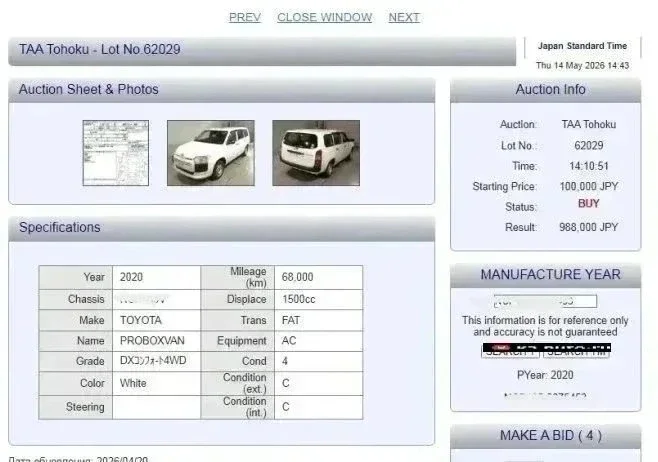This screenshot has width=658, height=462.
Task: Select the Grade value ending in 4WD
Action: point(156,361)
